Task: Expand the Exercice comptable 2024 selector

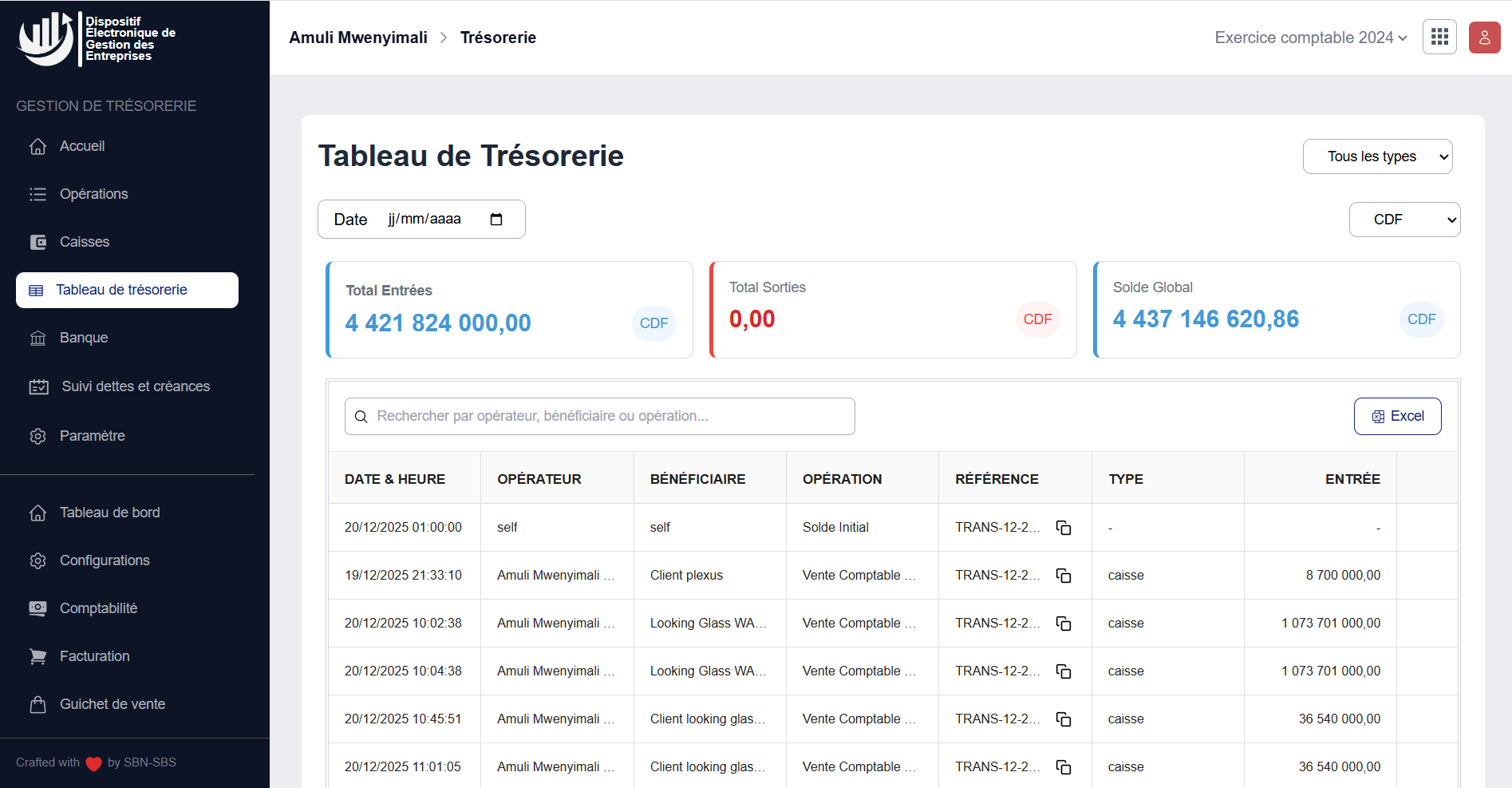Action: pos(1309,37)
